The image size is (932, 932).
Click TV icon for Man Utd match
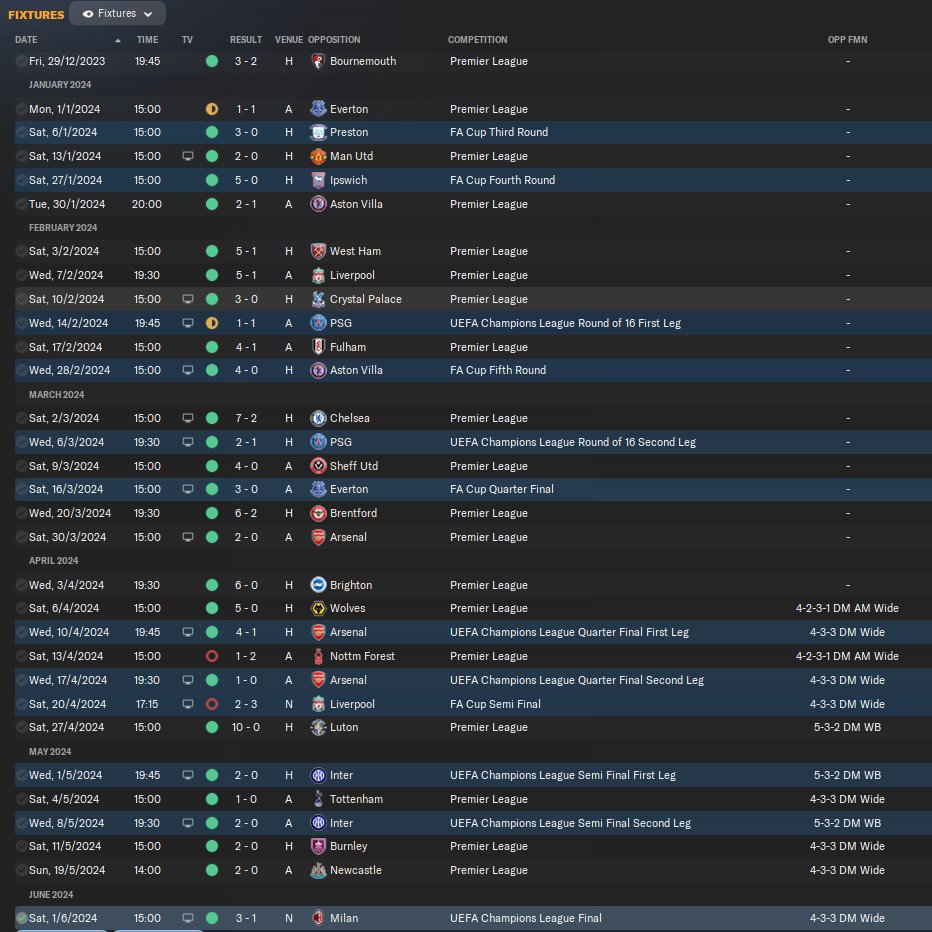point(188,156)
